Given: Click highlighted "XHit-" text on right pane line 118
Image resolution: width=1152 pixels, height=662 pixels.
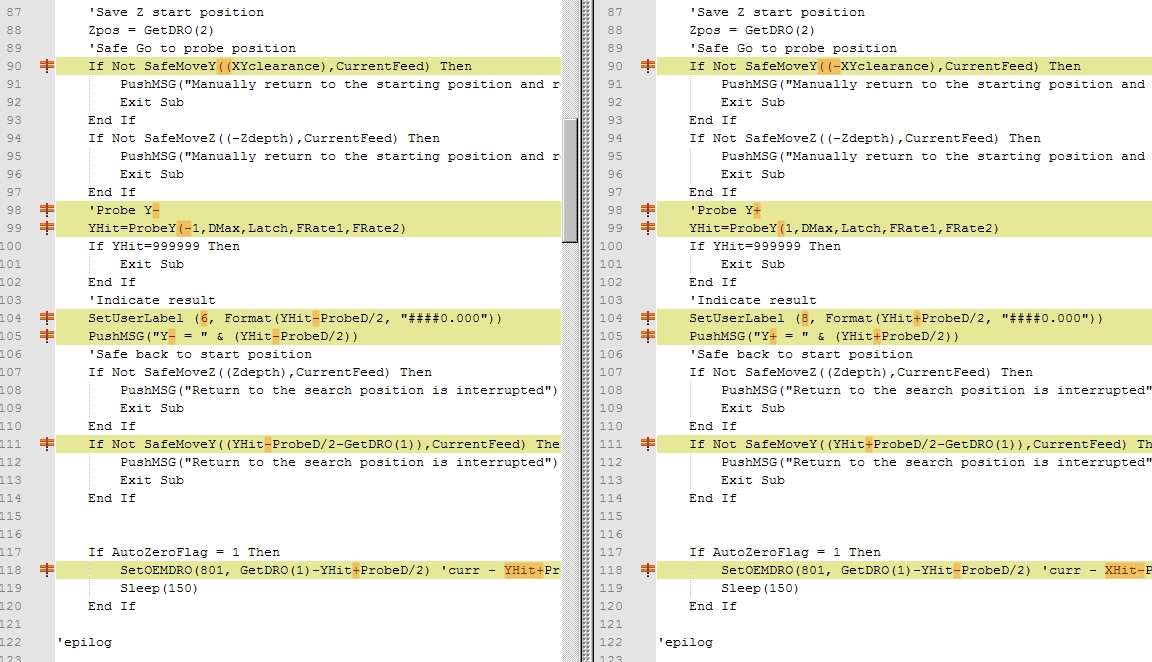Looking at the screenshot, I should click(x=1124, y=570).
